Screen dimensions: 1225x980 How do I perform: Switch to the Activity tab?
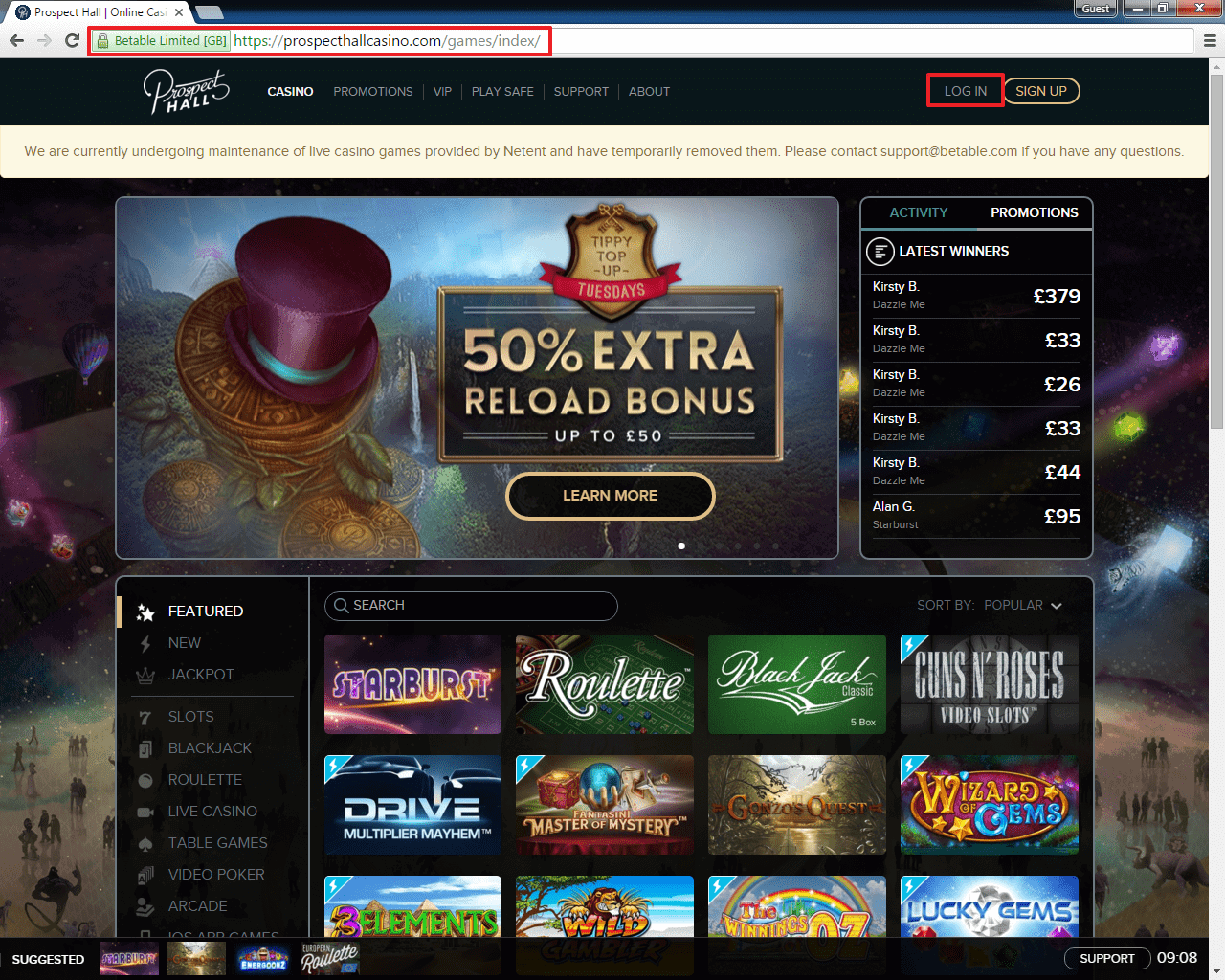(919, 212)
